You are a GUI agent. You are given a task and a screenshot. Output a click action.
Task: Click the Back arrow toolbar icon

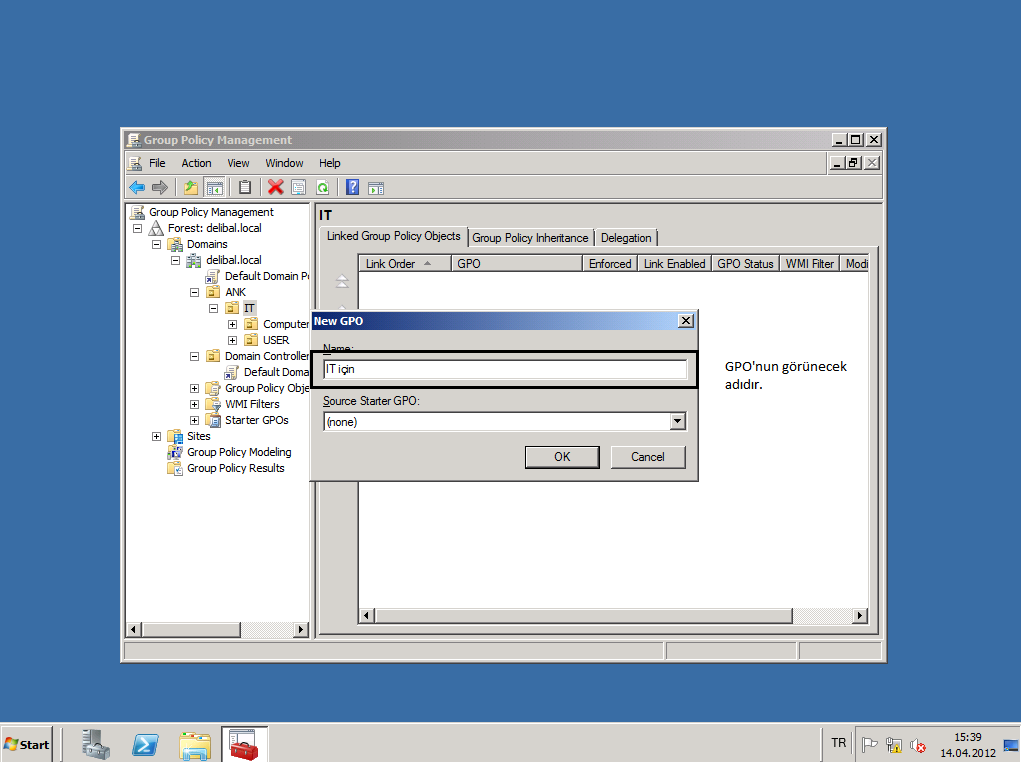137,187
